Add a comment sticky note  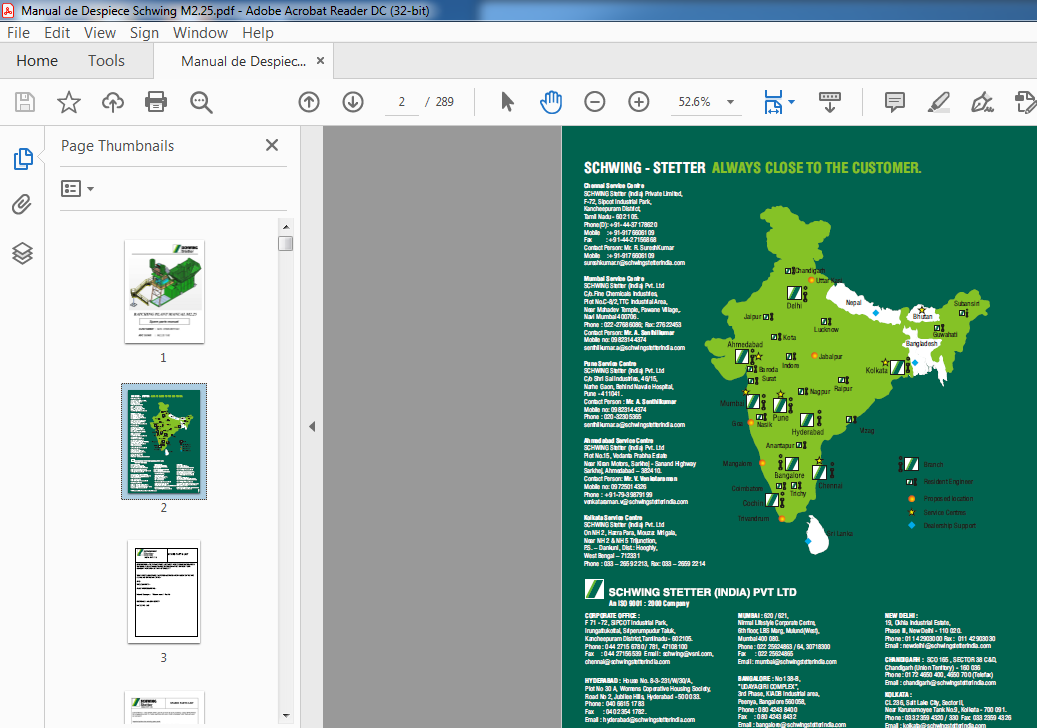tap(895, 102)
